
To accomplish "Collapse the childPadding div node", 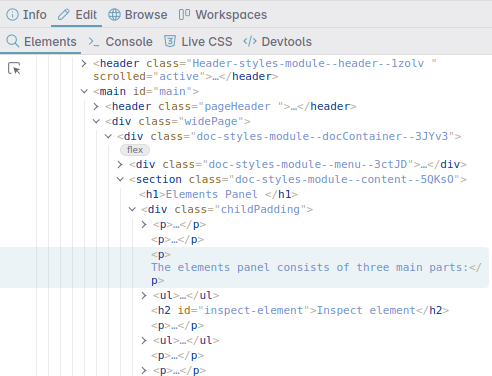I will [132, 209].
